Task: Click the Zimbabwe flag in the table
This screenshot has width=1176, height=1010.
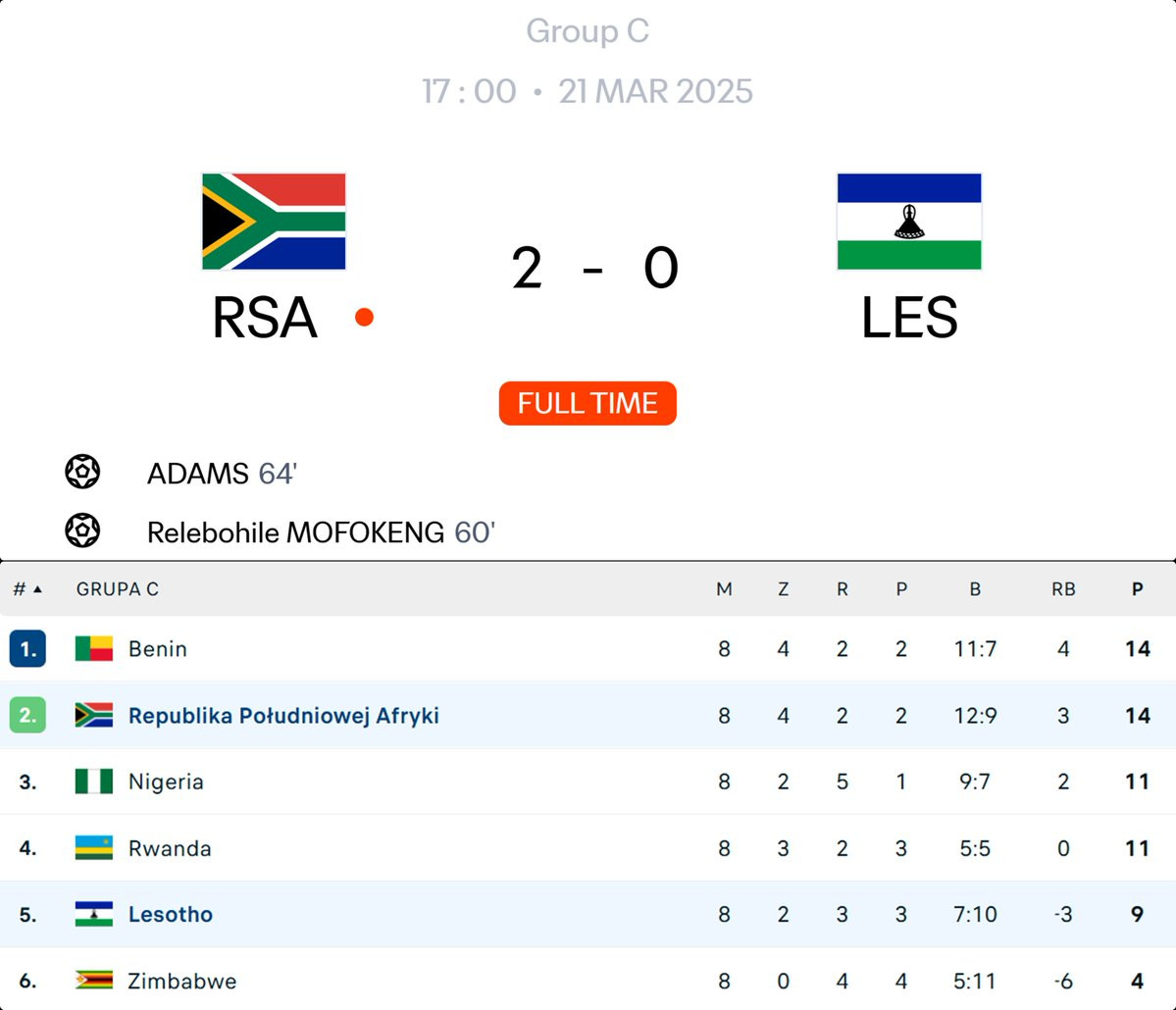Action: pos(94,981)
